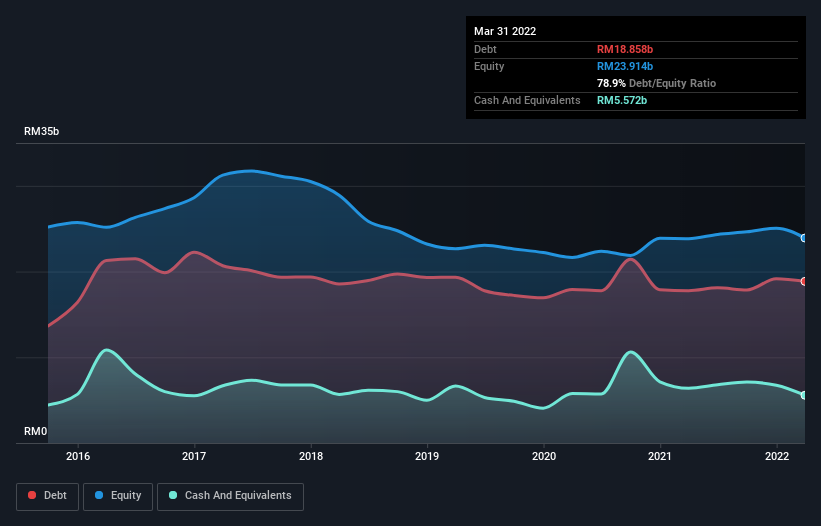The height and width of the screenshot is (526, 821).
Task: Click the 2019 x-axis label
Action: pos(427,456)
